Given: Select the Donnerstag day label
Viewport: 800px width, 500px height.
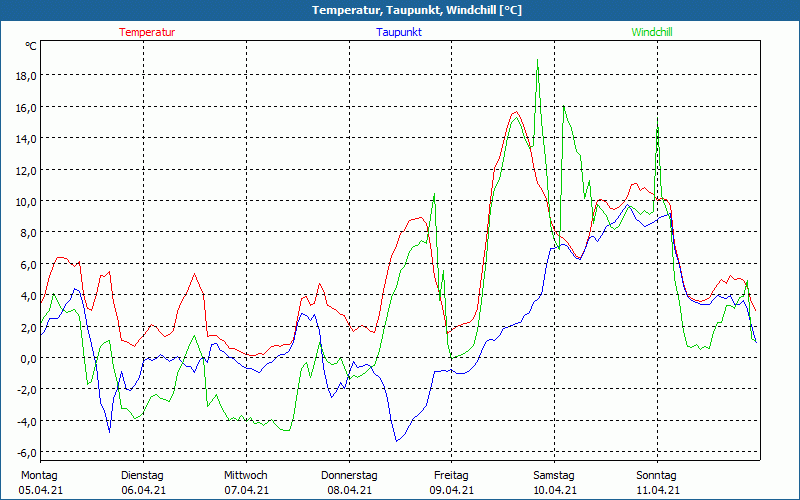Looking at the screenshot, I should click(x=349, y=475).
